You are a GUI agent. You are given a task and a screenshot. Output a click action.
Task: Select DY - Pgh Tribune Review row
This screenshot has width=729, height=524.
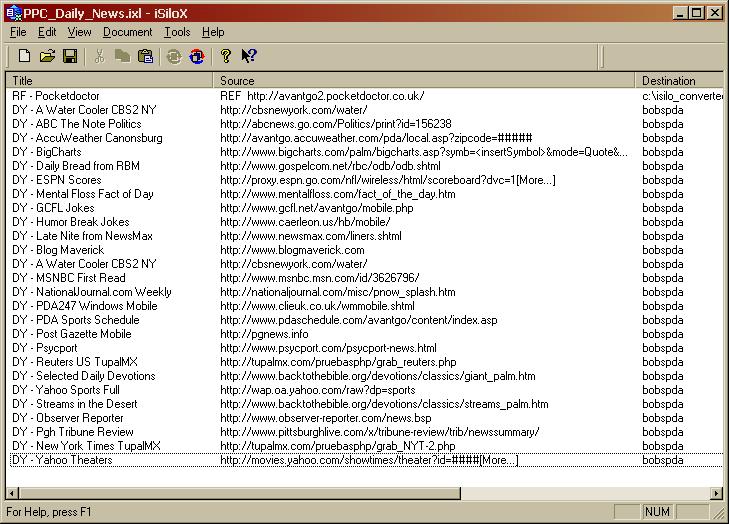click(366, 431)
